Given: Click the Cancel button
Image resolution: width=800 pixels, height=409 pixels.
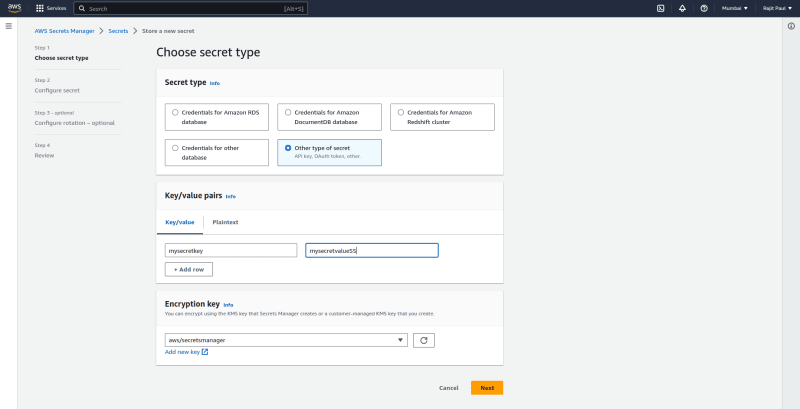Looking at the screenshot, I should point(448,388).
